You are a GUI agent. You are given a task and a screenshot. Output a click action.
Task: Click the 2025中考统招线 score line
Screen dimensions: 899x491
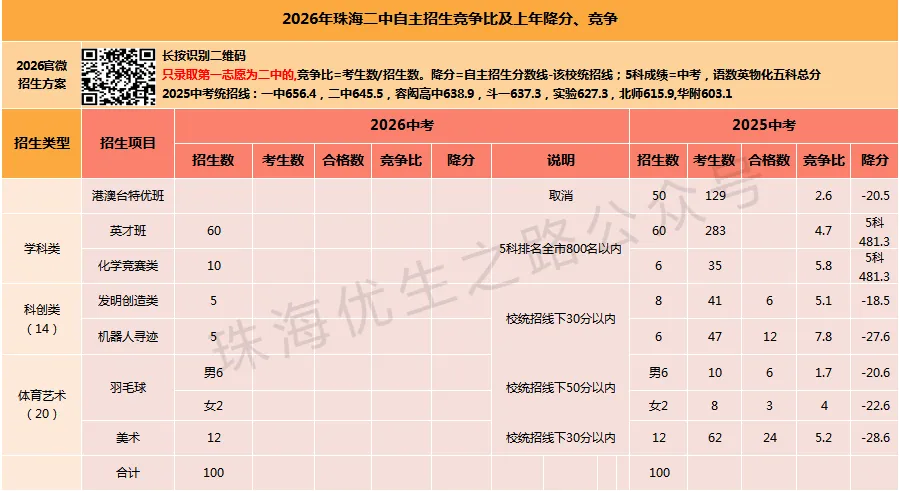[x=447, y=93]
